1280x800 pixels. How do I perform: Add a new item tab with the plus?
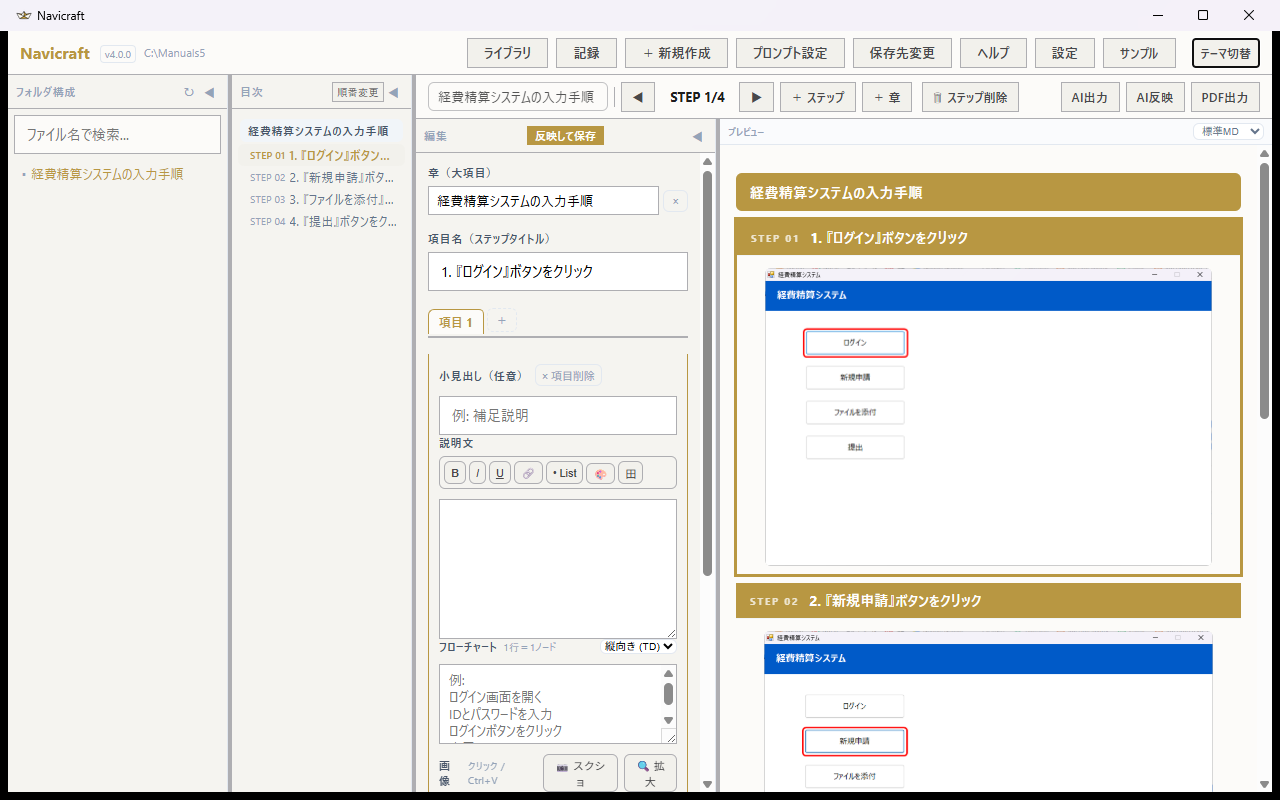(x=502, y=321)
